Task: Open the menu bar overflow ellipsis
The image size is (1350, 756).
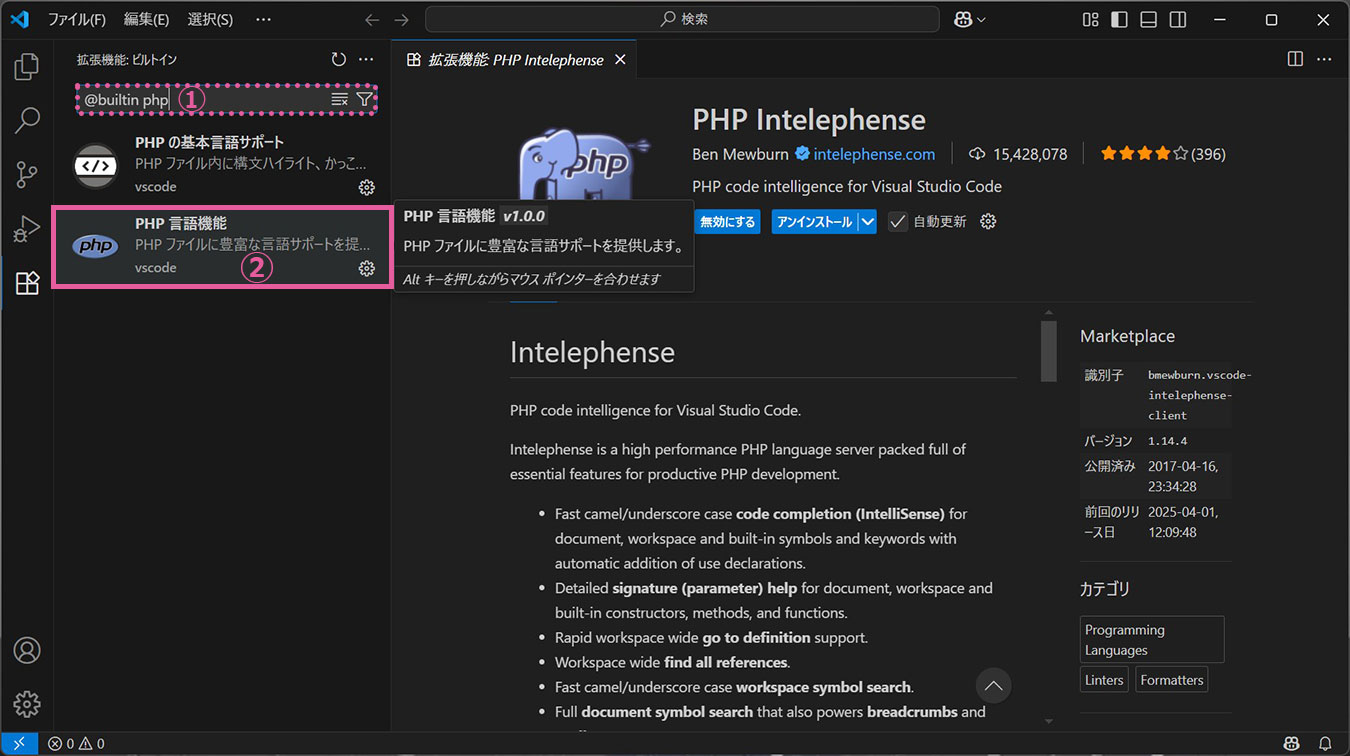Action: point(263,19)
